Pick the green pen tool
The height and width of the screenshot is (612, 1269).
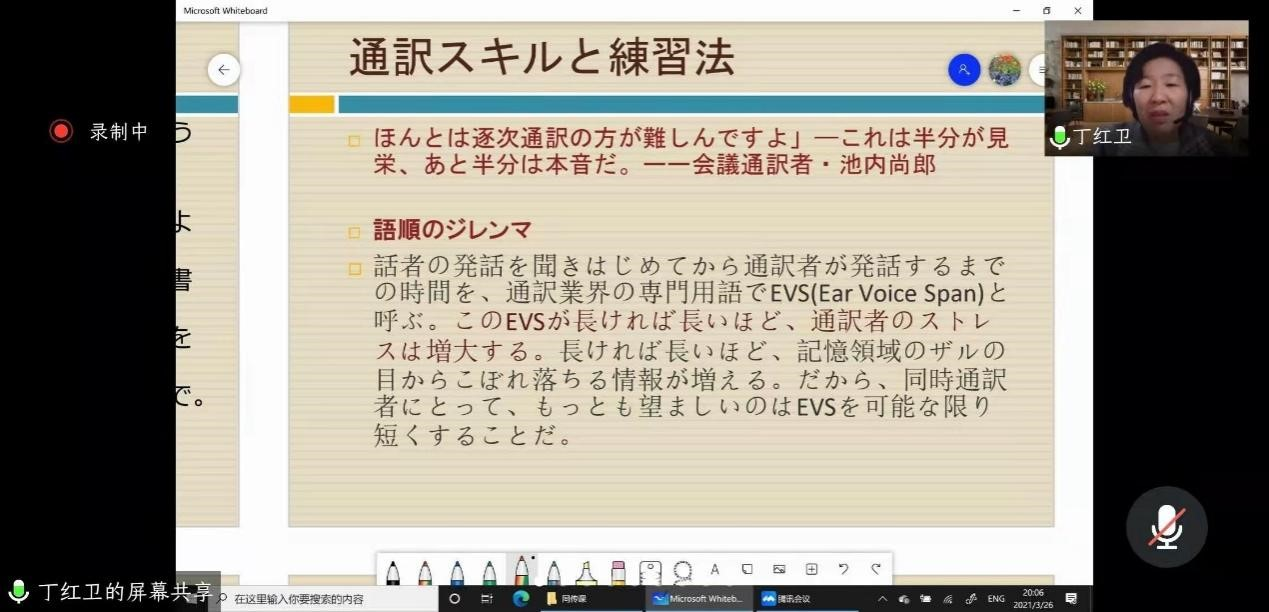pyautogui.click(x=489, y=572)
